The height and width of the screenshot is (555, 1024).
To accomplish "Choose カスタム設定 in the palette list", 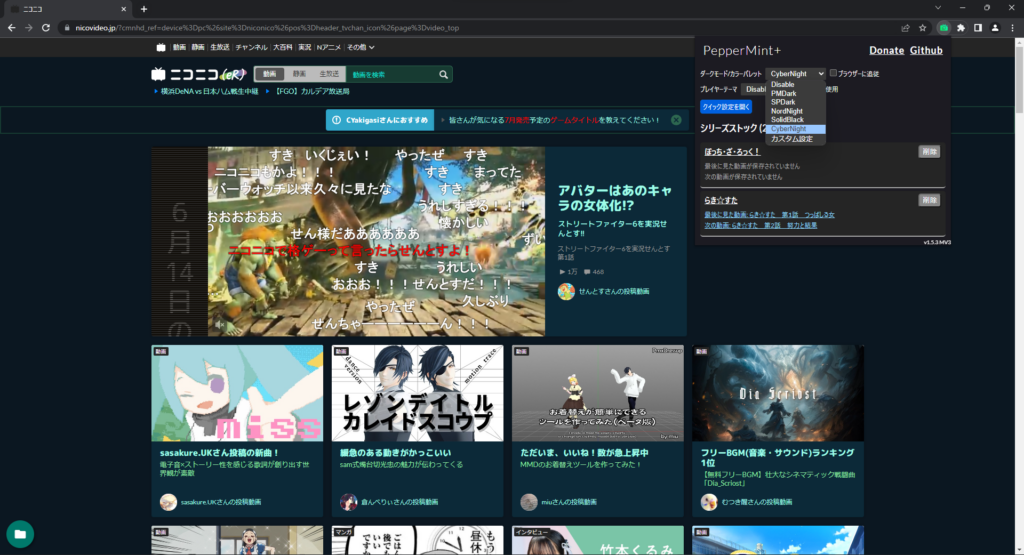I will (795, 138).
